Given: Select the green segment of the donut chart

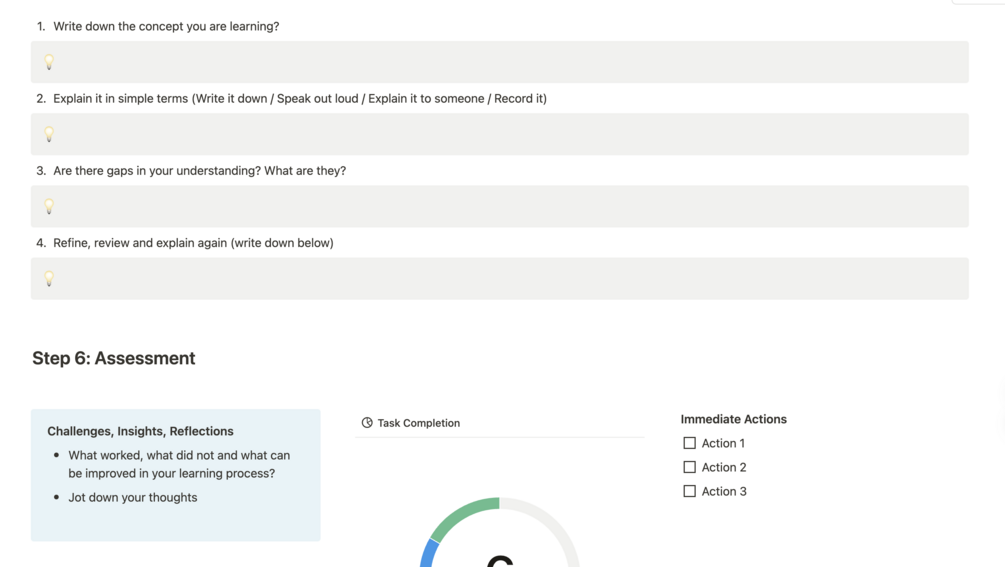Looking at the screenshot, I should (x=466, y=514).
